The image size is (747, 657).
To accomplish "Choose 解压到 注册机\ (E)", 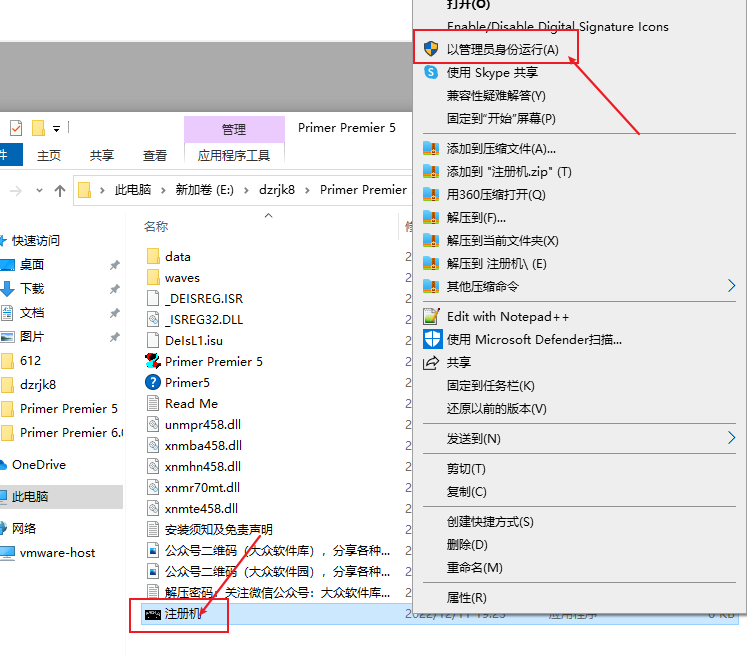I will click(x=496, y=263).
